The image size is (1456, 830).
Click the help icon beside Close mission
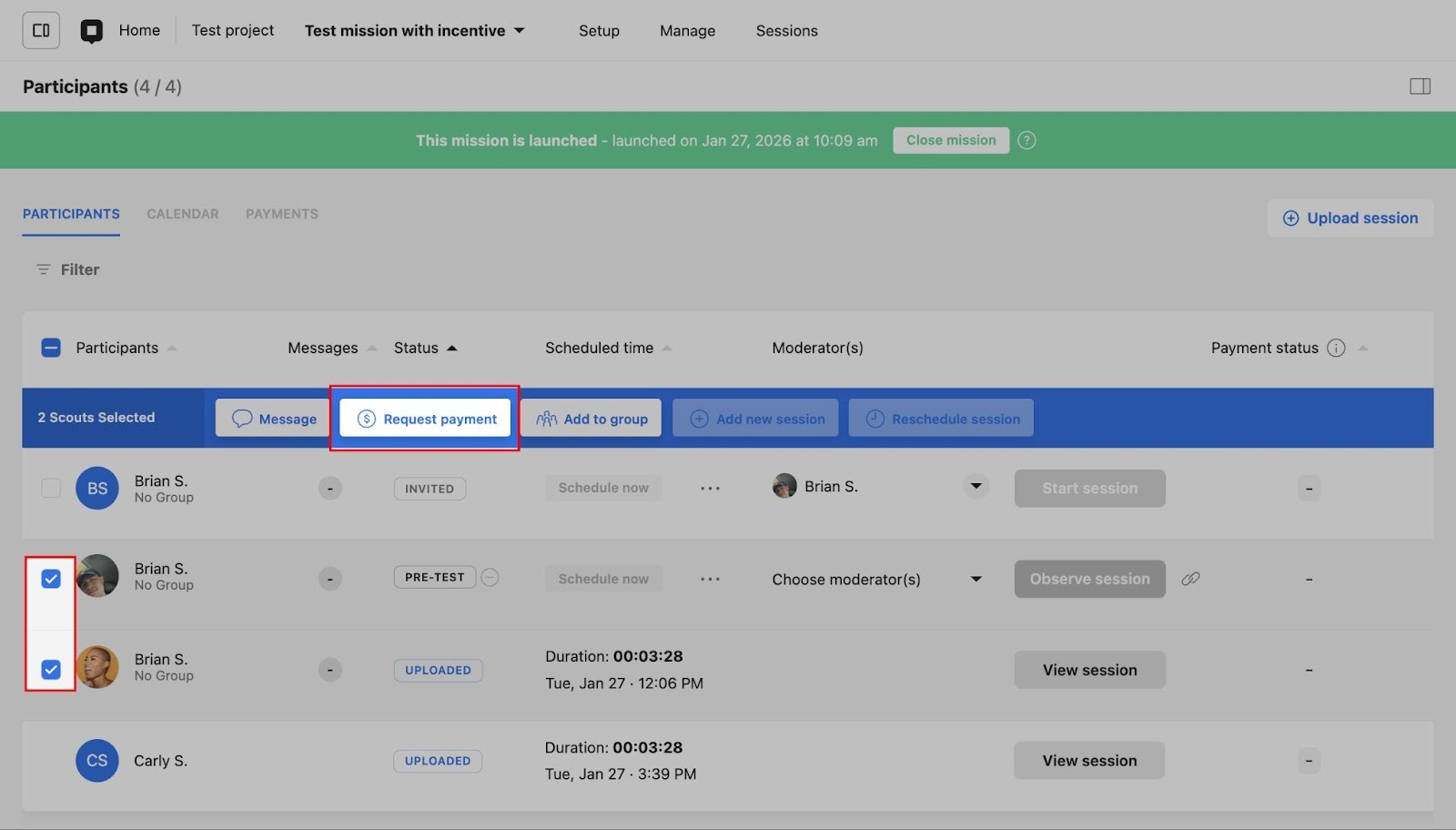pyautogui.click(x=1026, y=140)
